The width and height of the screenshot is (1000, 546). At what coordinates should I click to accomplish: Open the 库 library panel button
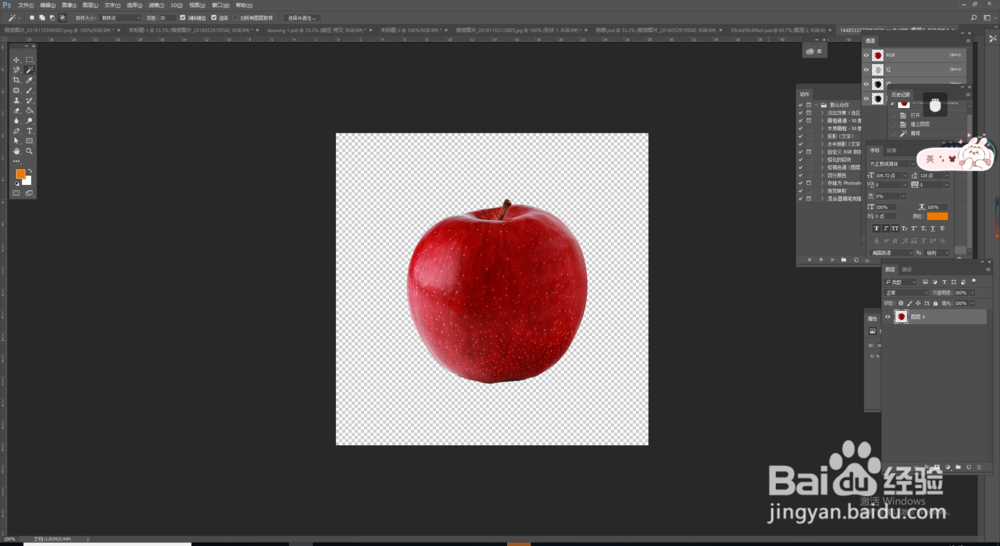(814, 51)
